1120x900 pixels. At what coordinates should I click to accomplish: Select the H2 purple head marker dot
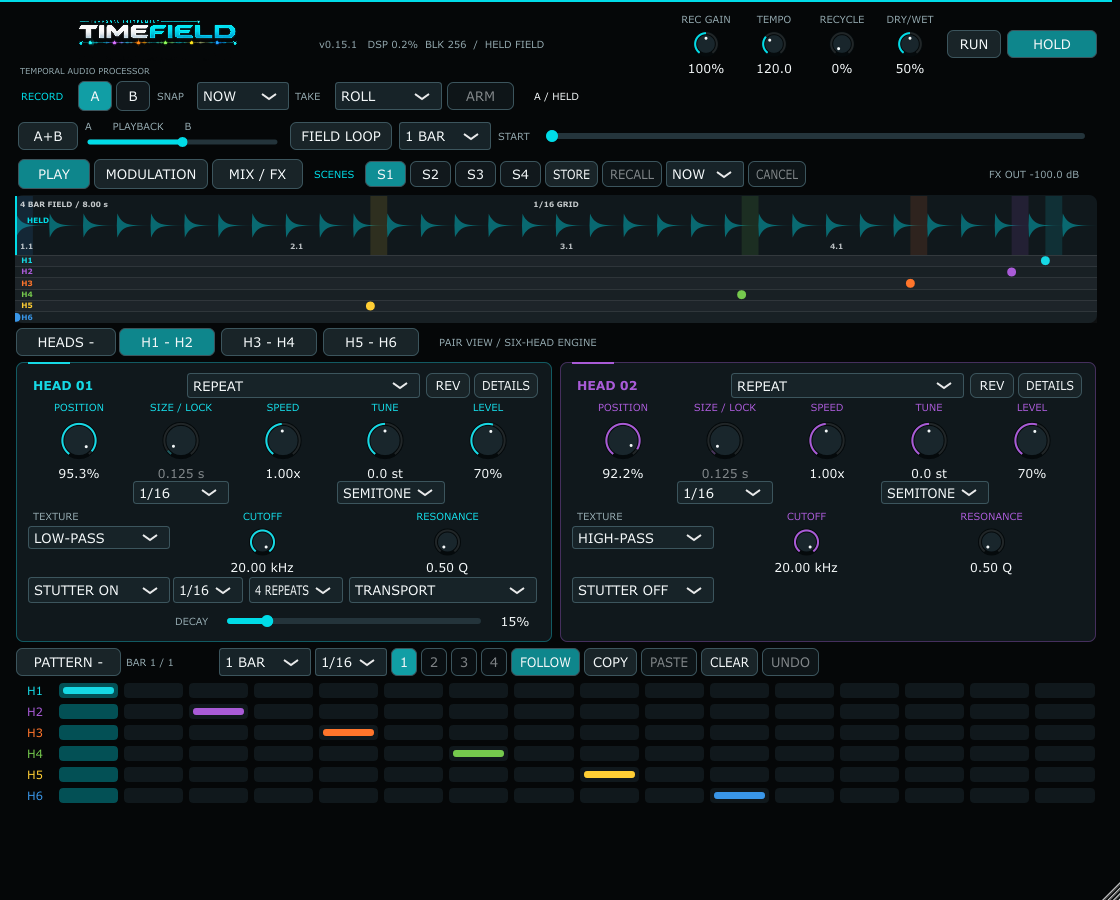[1011, 272]
